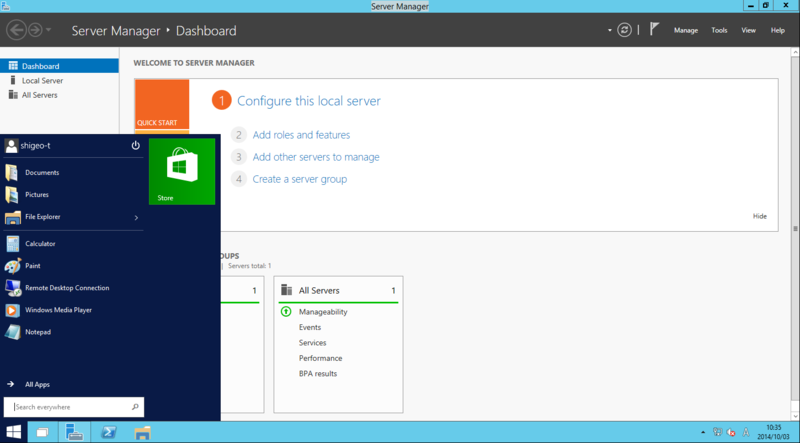Click the Windows Start button
Viewport: 800px width, 443px height.
point(13,432)
